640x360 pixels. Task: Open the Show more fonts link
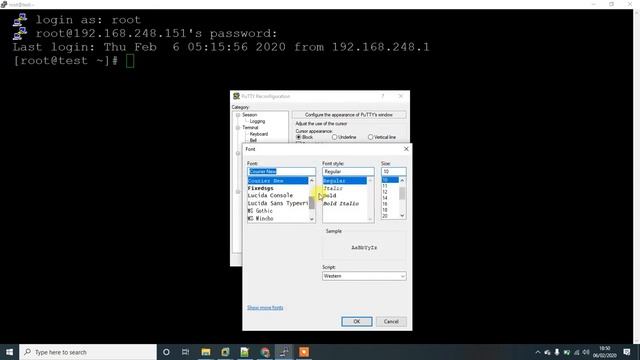pyautogui.click(x=265, y=308)
